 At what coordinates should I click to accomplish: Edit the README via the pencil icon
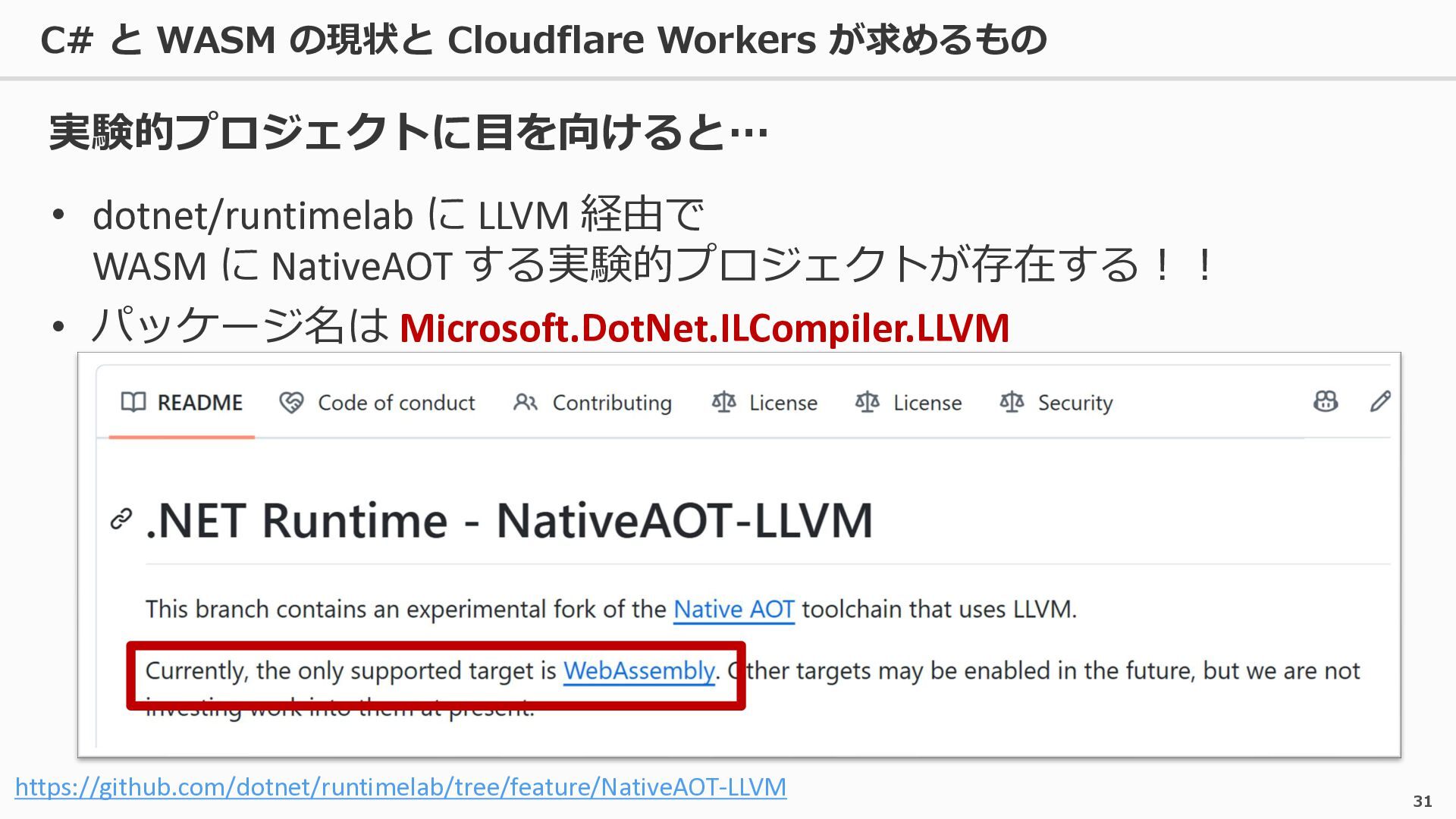(x=1381, y=401)
